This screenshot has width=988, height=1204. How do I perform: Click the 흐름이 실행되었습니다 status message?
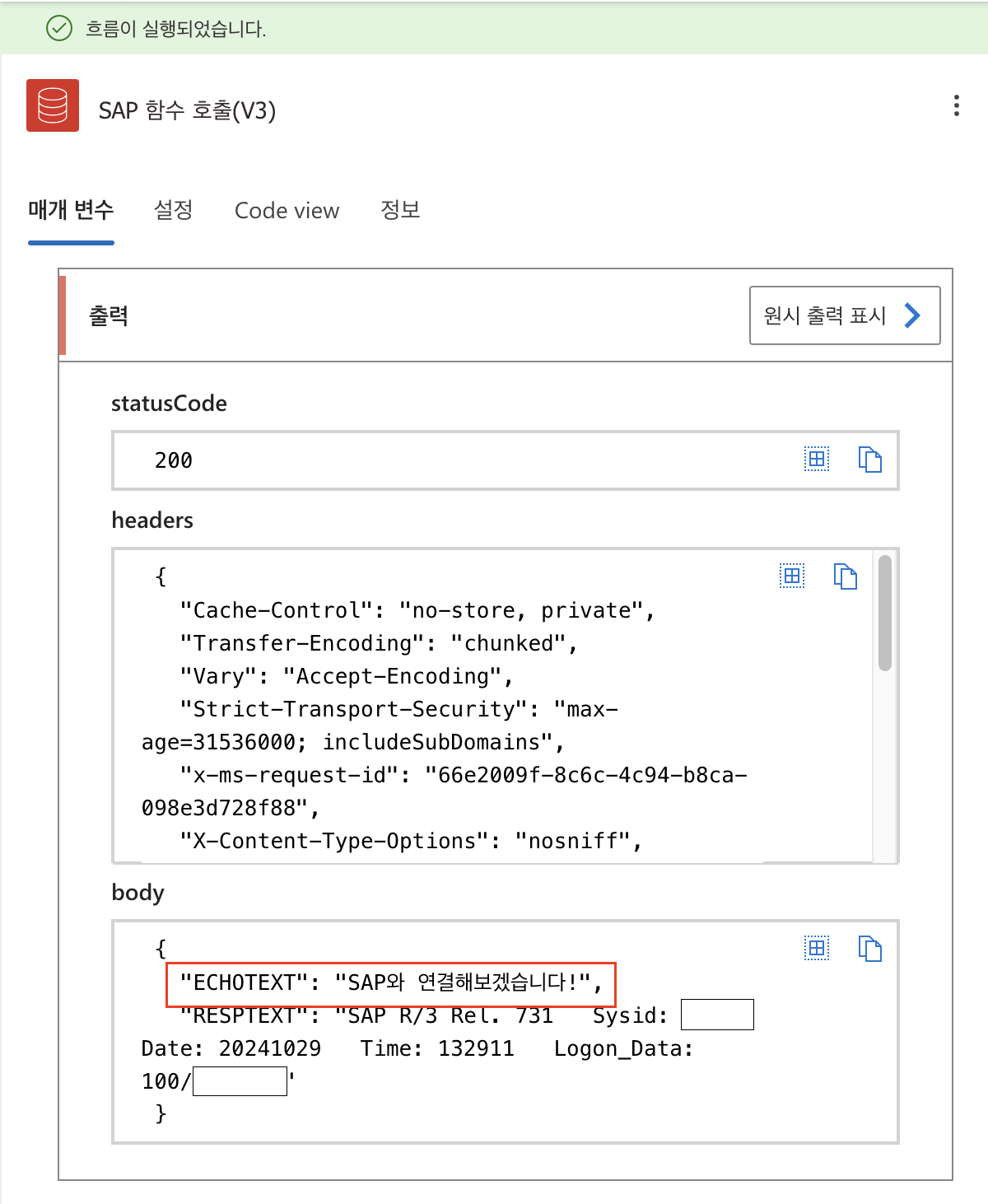175,29
